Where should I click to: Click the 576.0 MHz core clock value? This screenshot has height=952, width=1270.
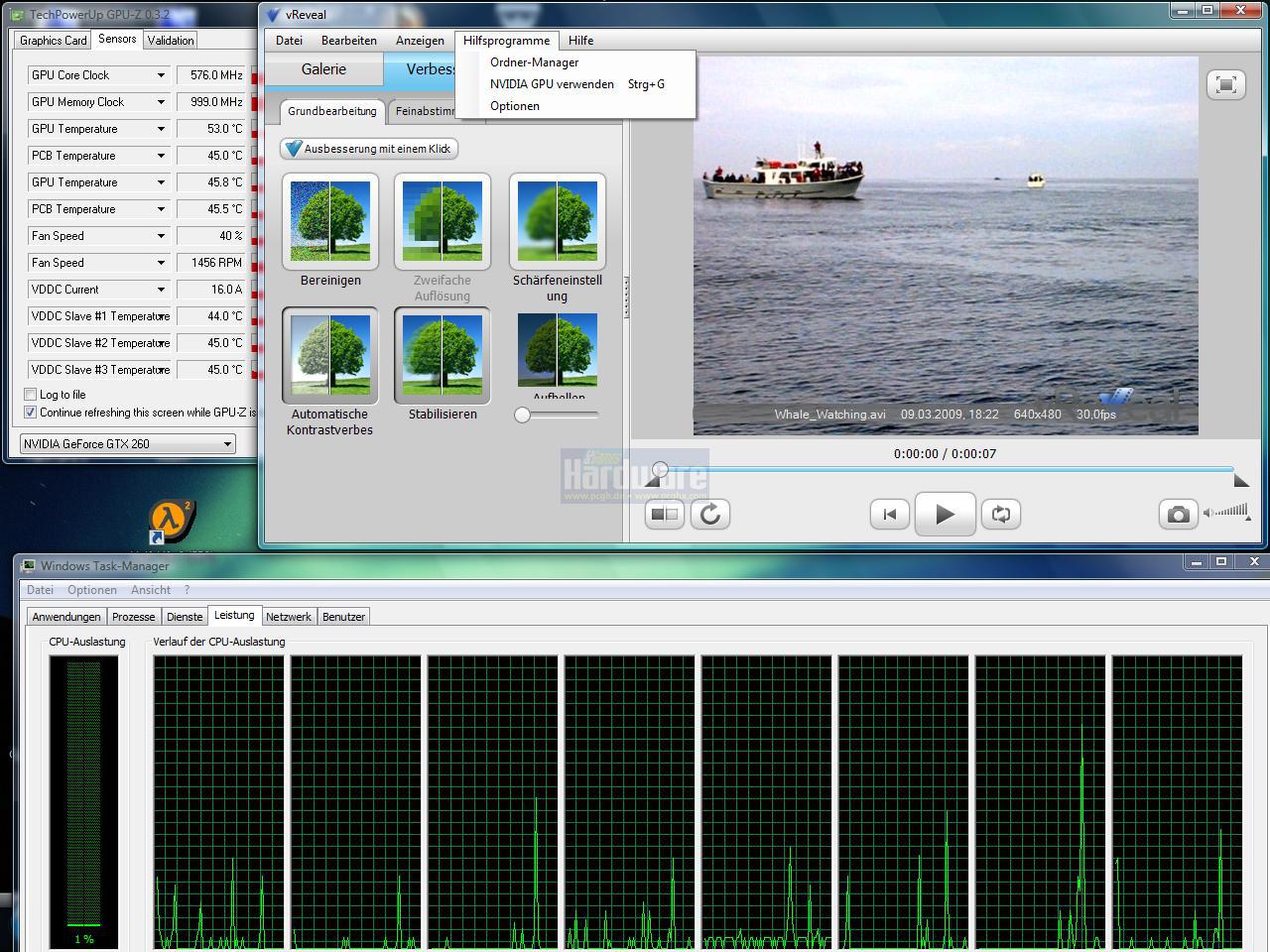(x=213, y=75)
